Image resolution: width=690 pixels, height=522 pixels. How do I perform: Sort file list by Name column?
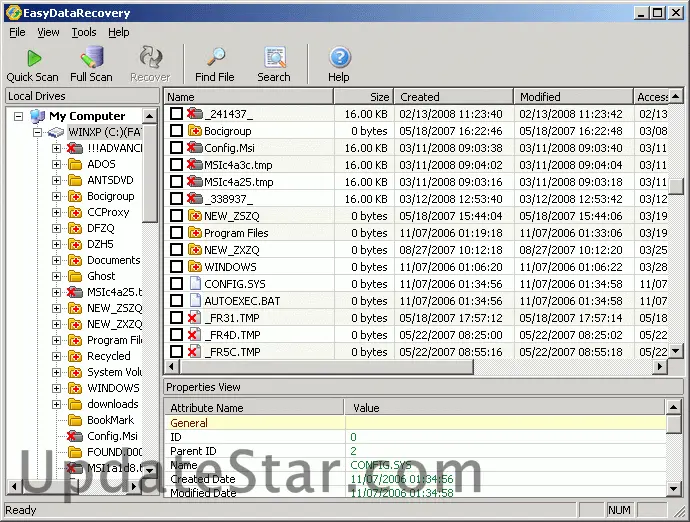(x=249, y=96)
